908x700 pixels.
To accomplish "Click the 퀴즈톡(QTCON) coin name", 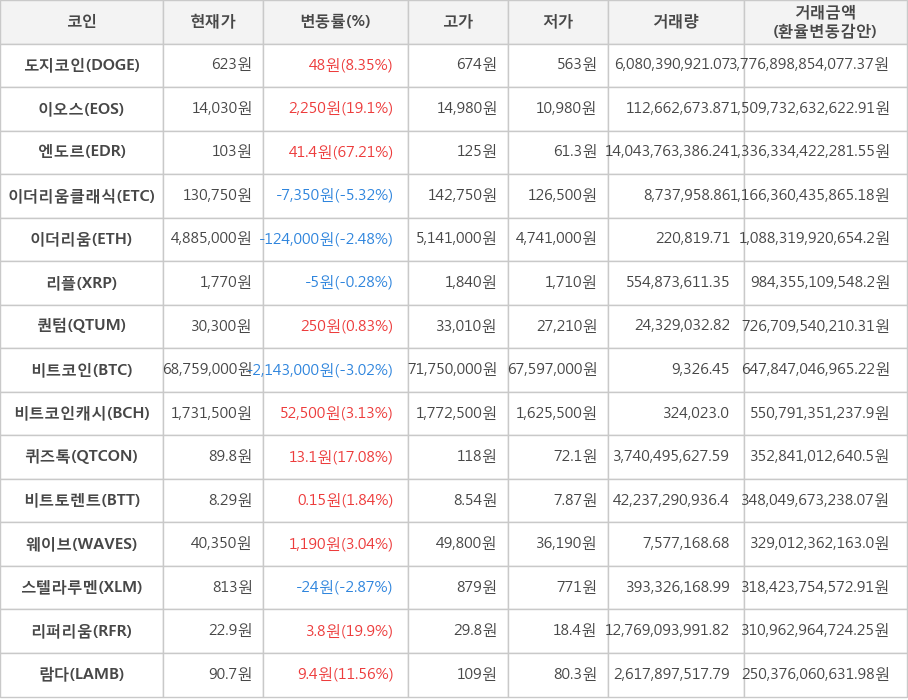I will (82, 457).
